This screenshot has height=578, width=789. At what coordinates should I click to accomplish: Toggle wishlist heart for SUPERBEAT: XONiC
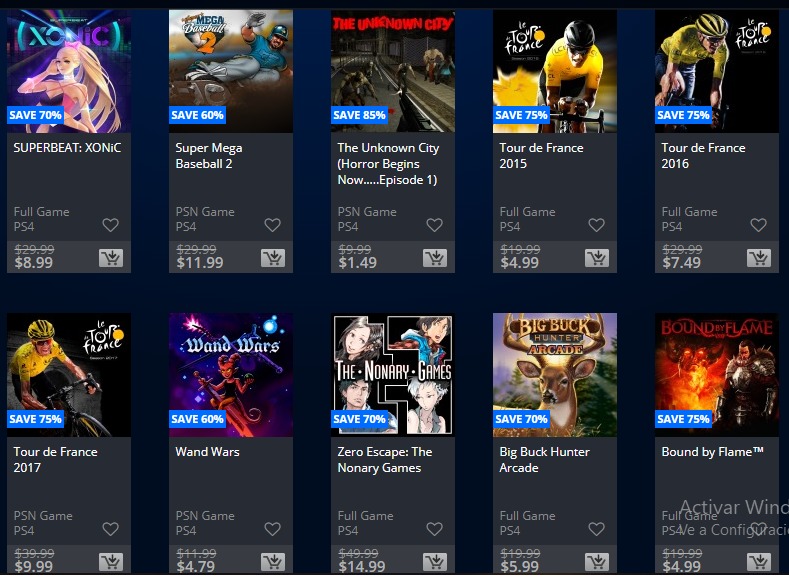pyautogui.click(x=111, y=225)
